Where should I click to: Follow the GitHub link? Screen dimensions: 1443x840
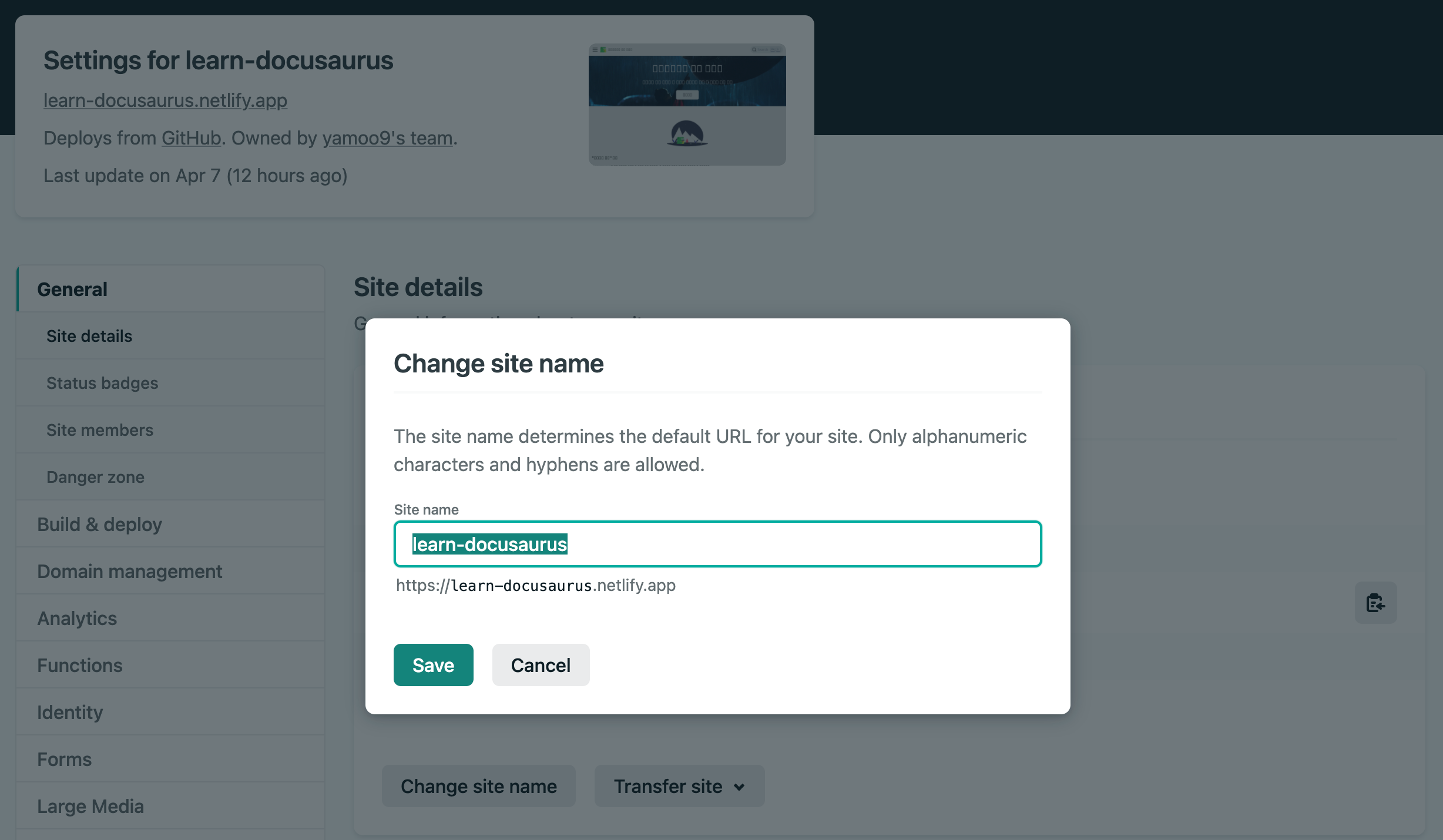tap(191, 138)
